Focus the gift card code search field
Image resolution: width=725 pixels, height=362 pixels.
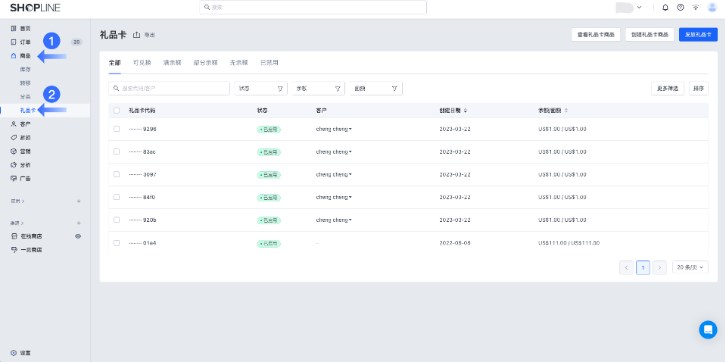click(x=169, y=88)
